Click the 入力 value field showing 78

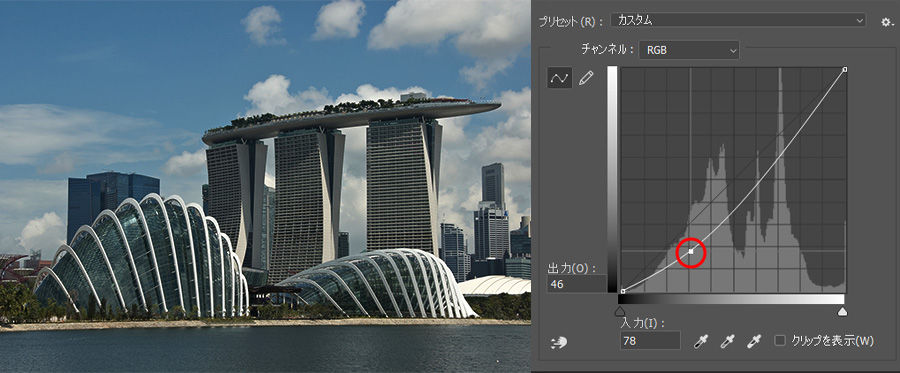click(650, 341)
